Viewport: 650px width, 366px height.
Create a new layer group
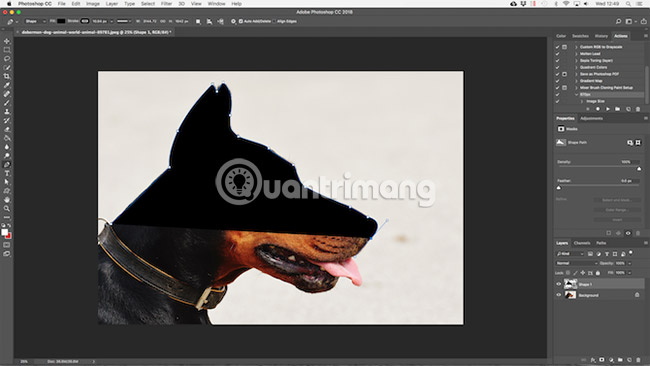620,360
